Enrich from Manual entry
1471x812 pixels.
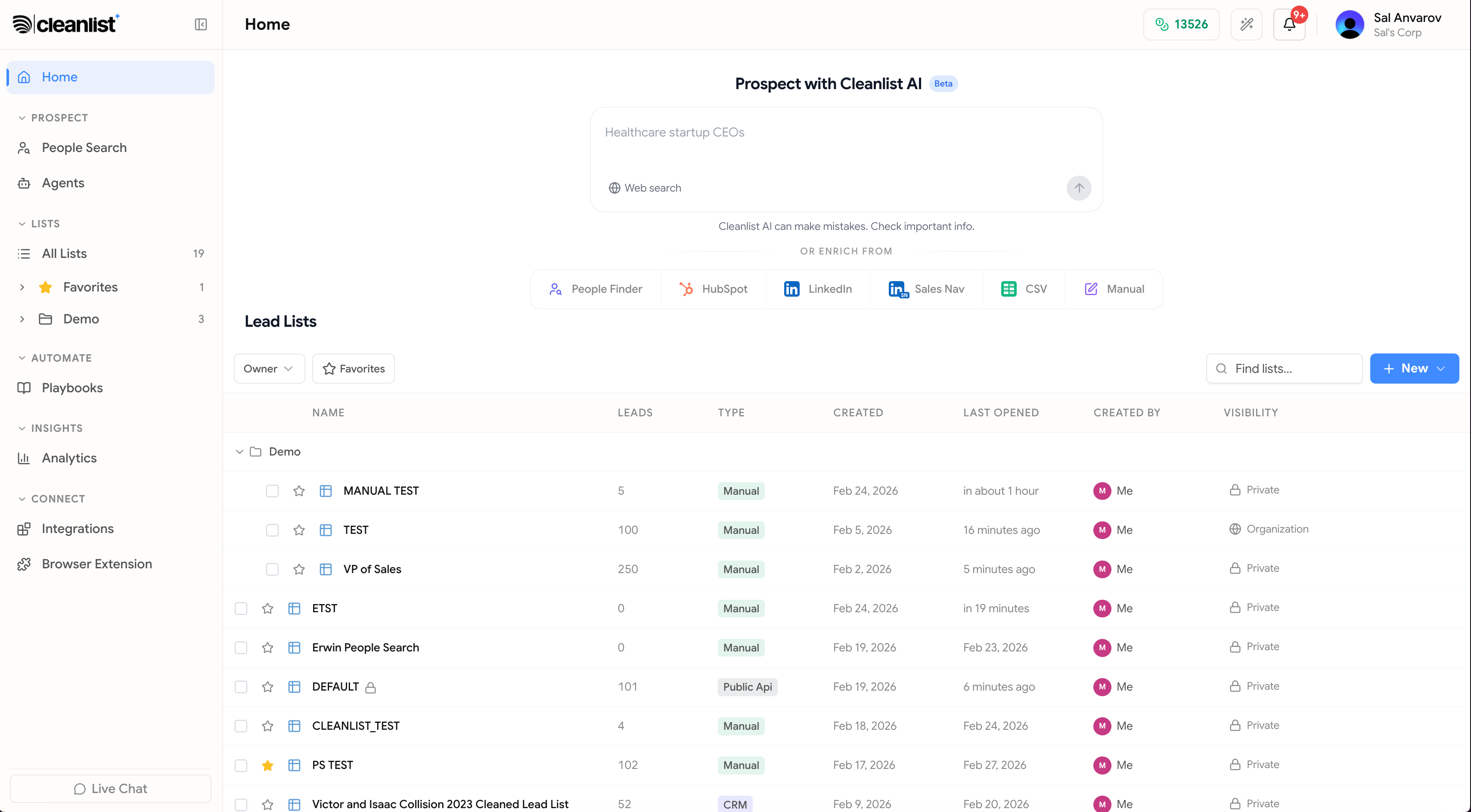(x=1114, y=289)
